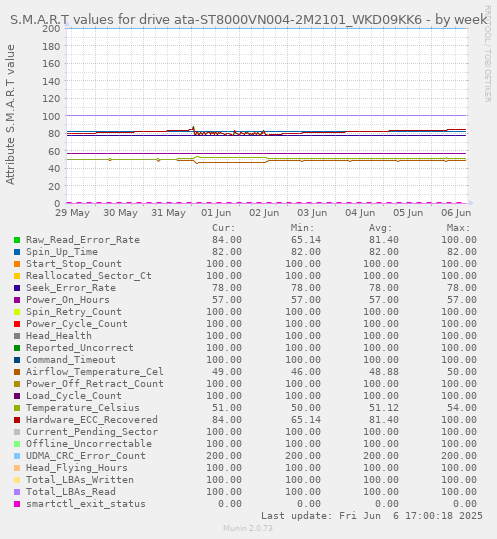Click the Last update timestamp text
The height and width of the screenshot is (539, 497).
click(372, 516)
